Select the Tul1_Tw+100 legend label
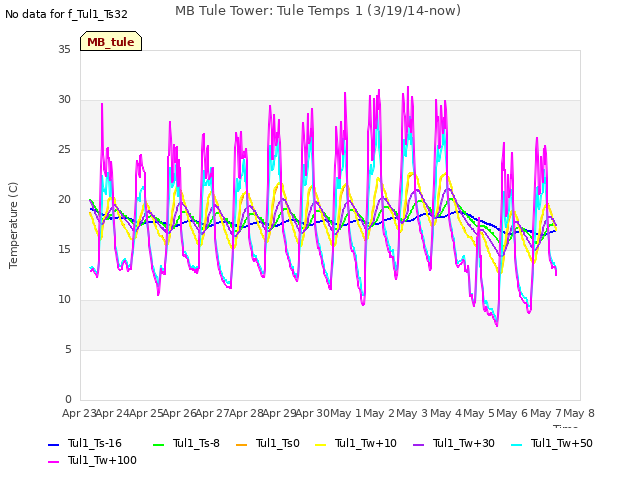Screen dimensions: 640x480 102,460
